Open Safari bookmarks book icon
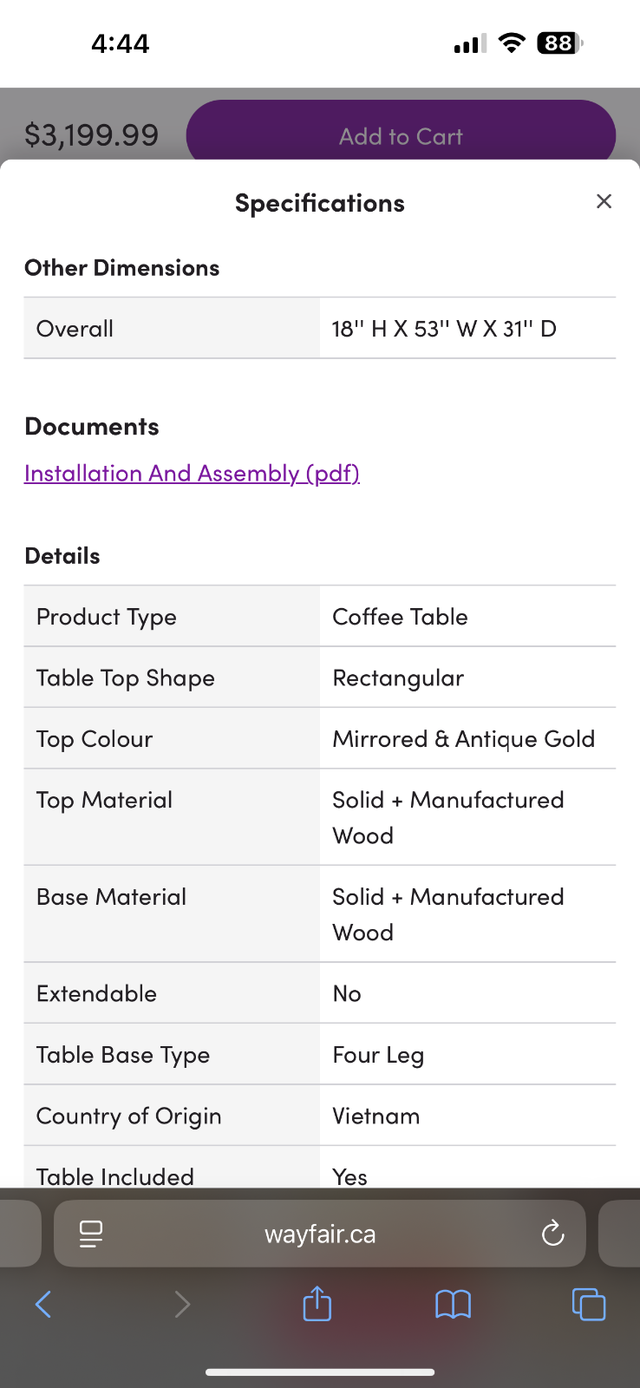 click(453, 1304)
